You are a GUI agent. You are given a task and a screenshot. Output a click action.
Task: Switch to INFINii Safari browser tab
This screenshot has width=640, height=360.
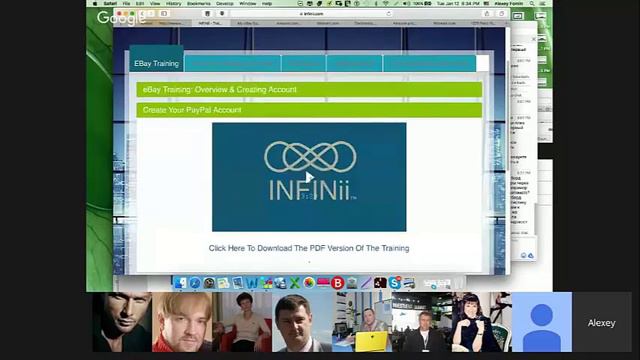click(210, 23)
